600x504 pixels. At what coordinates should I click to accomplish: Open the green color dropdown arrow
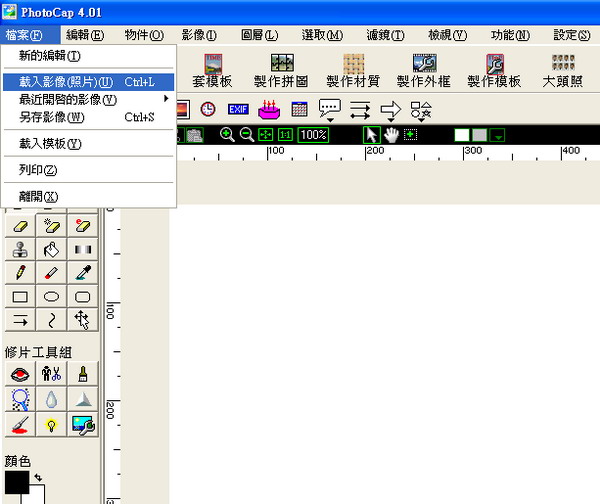click(x=497, y=135)
